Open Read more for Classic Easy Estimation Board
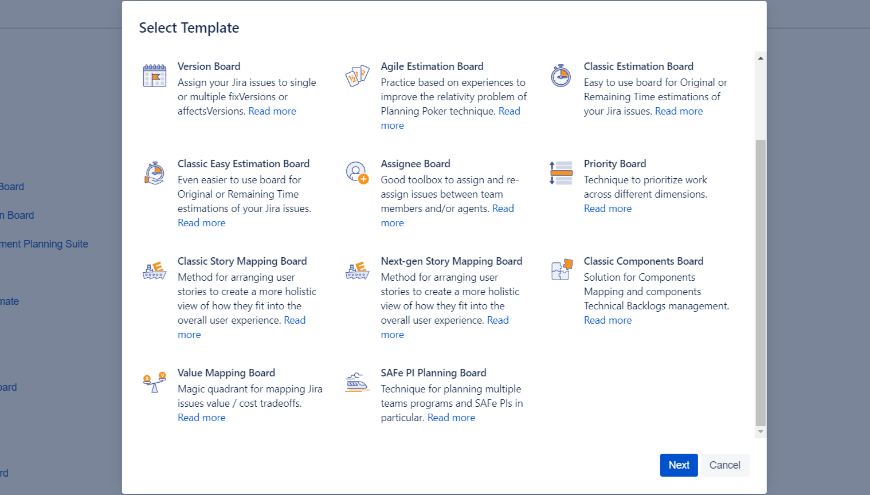 coord(201,223)
